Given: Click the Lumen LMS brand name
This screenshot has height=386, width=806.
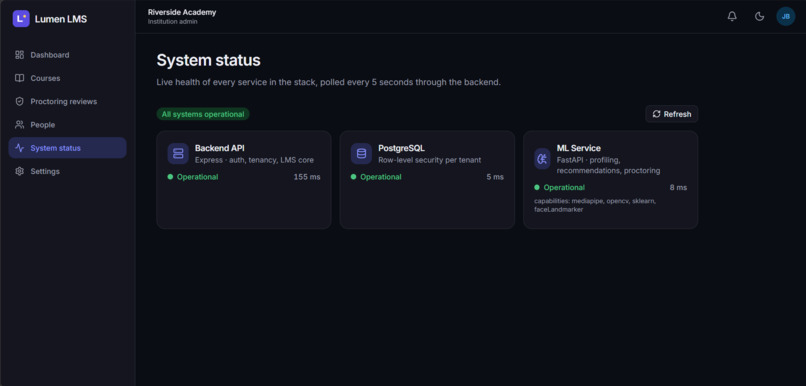Looking at the screenshot, I should (x=61, y=20).
